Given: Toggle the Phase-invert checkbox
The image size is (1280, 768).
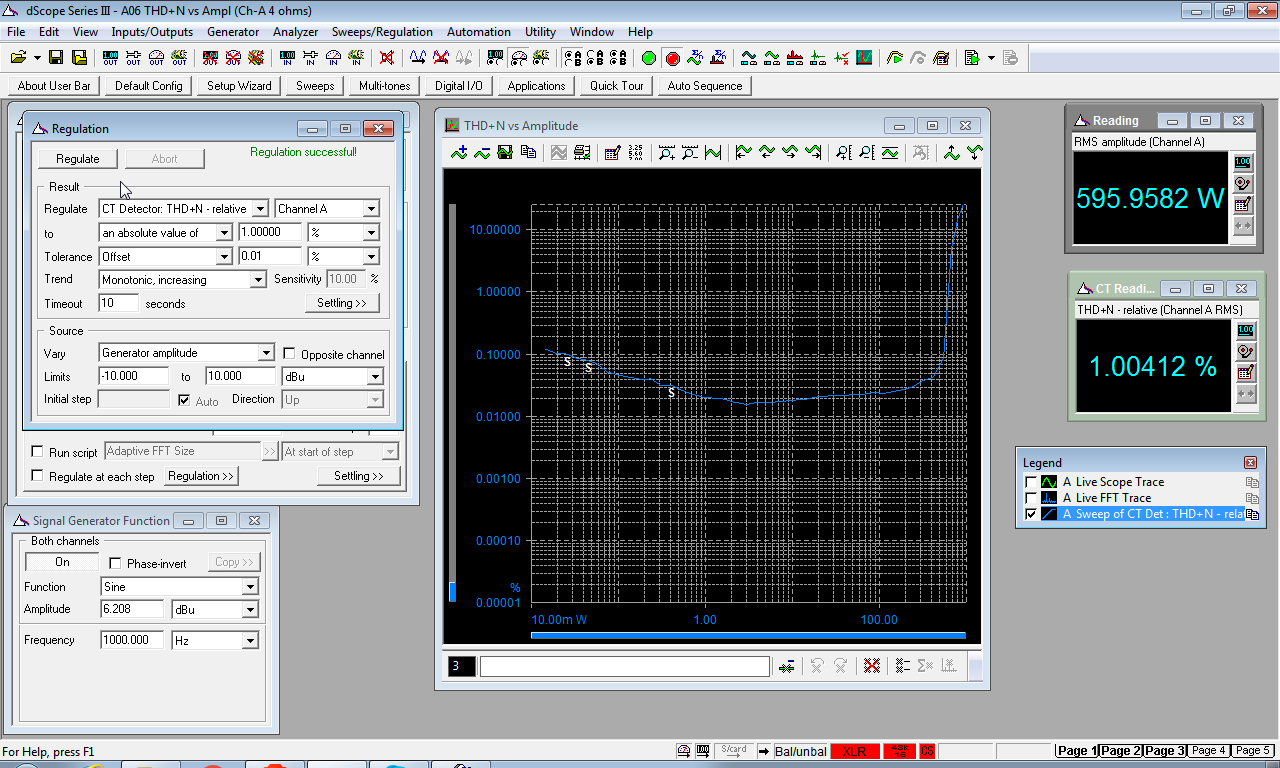Looking at the screenshot, I should (115, 563).
